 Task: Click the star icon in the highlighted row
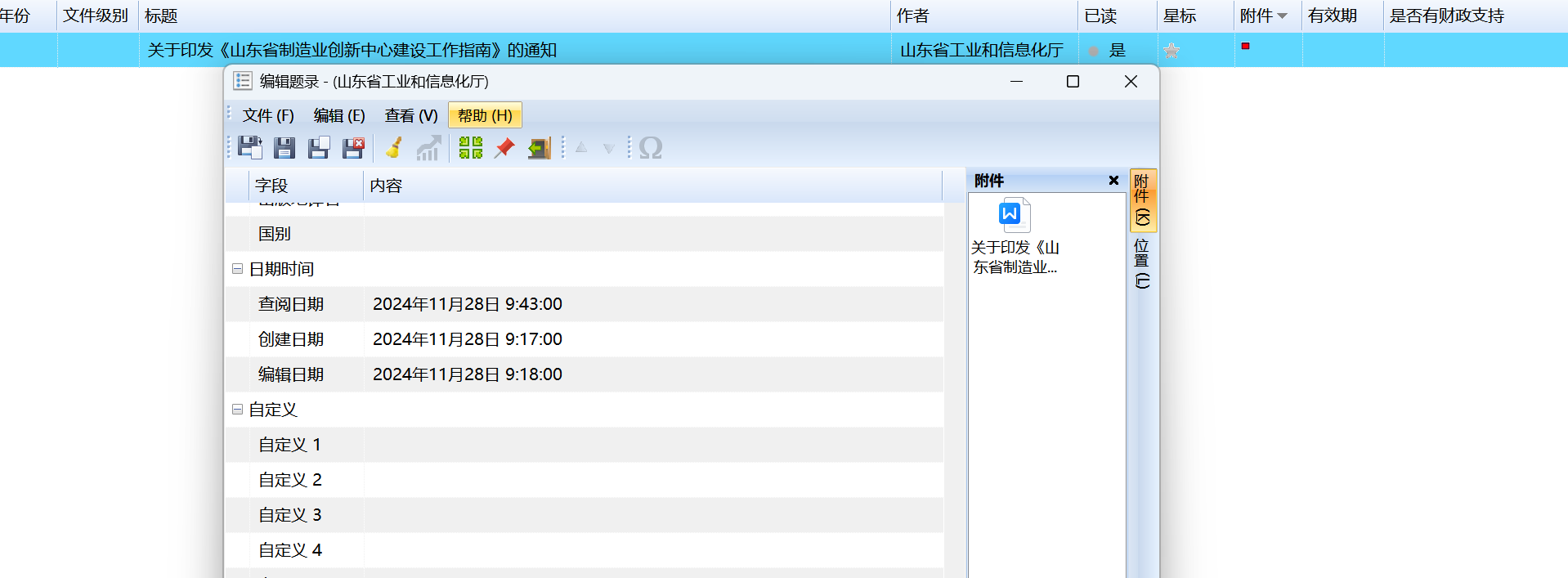(x=1172, y=51)
